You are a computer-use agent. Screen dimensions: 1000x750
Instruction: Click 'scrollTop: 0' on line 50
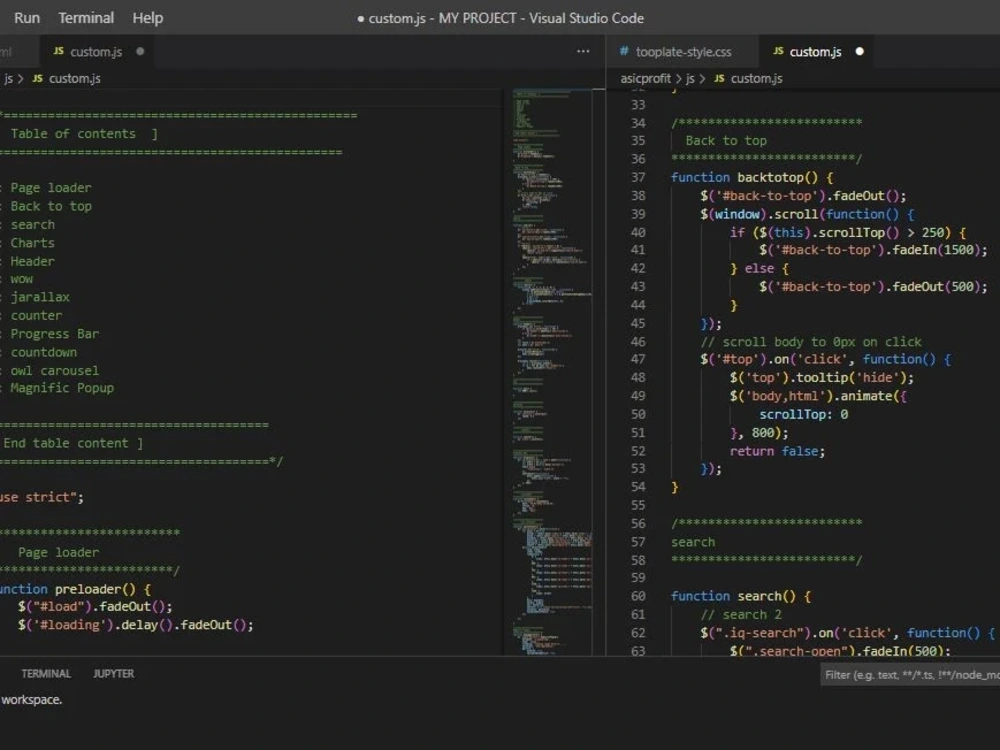coord(803,414)
